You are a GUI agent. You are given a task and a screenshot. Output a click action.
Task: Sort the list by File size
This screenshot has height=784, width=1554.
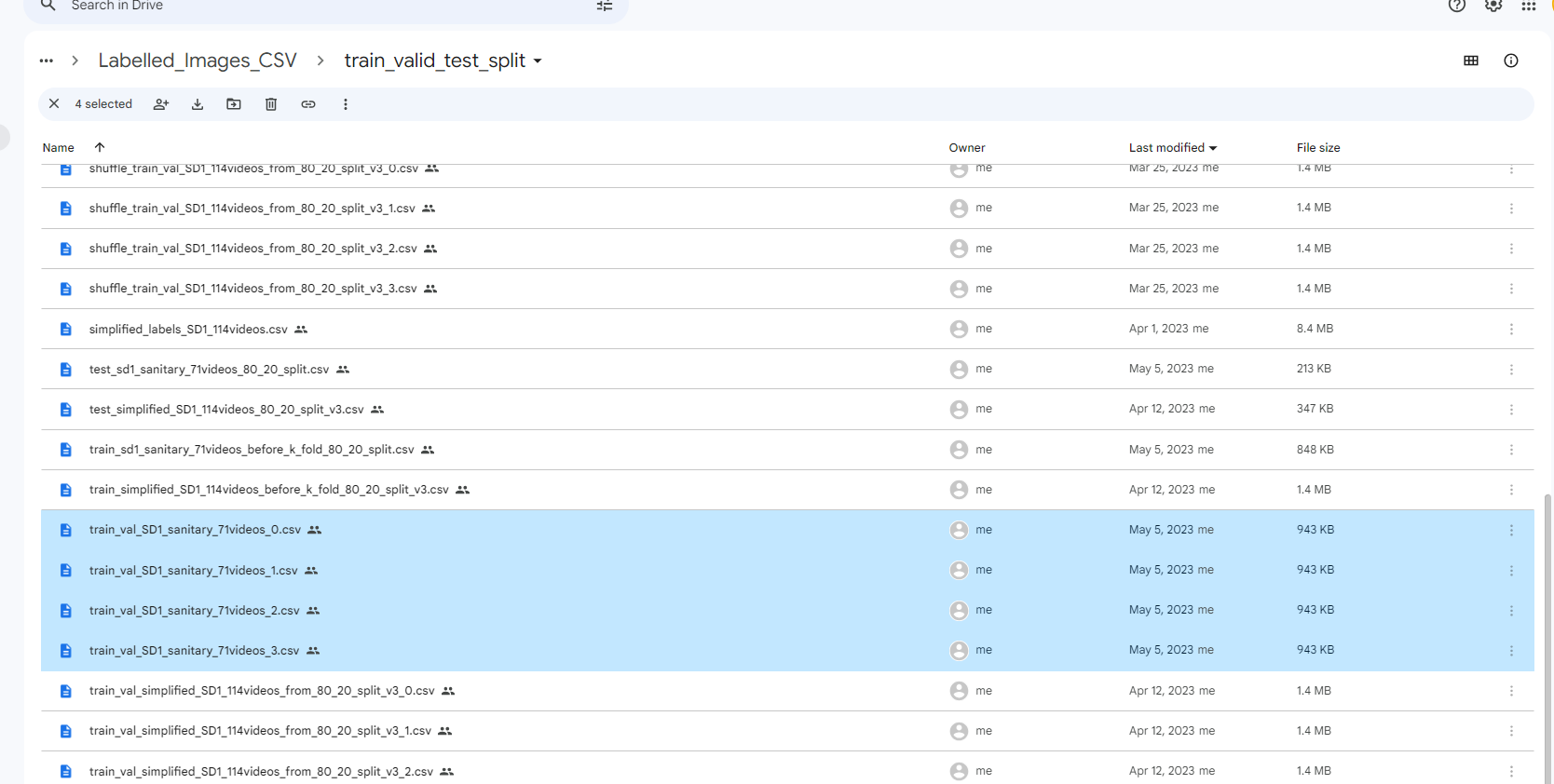tap(1318, 147)
